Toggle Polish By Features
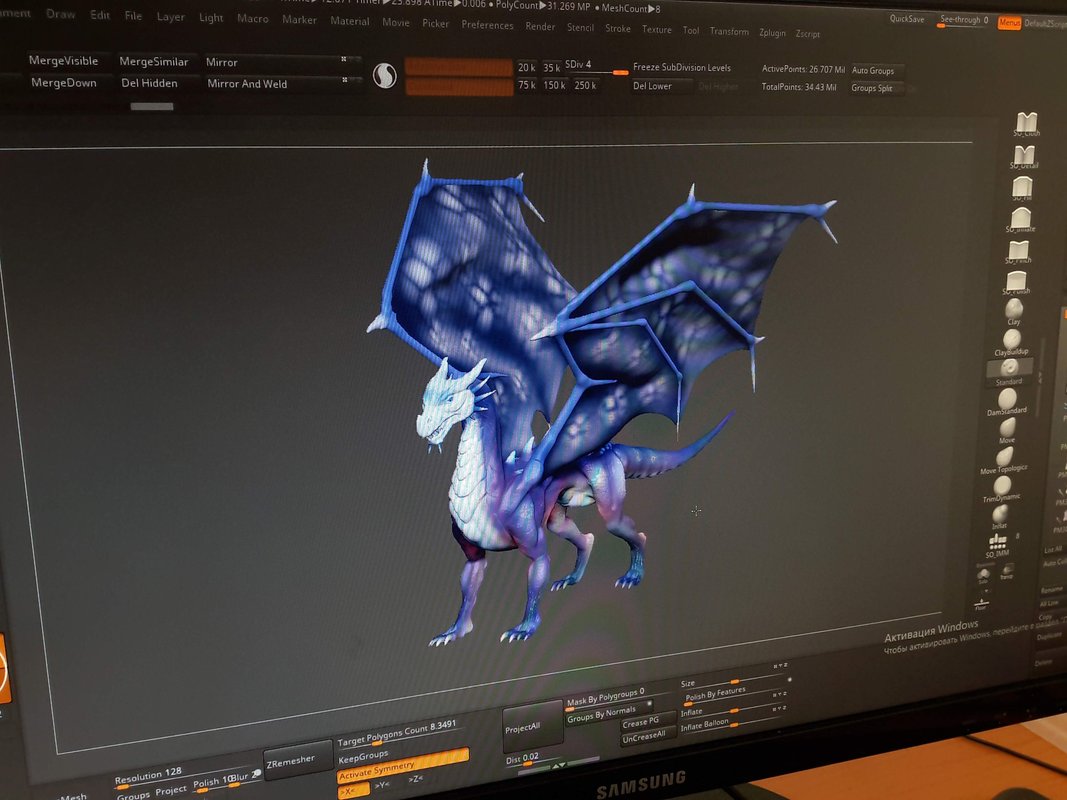1067x800 pixels. coord(715,694)
